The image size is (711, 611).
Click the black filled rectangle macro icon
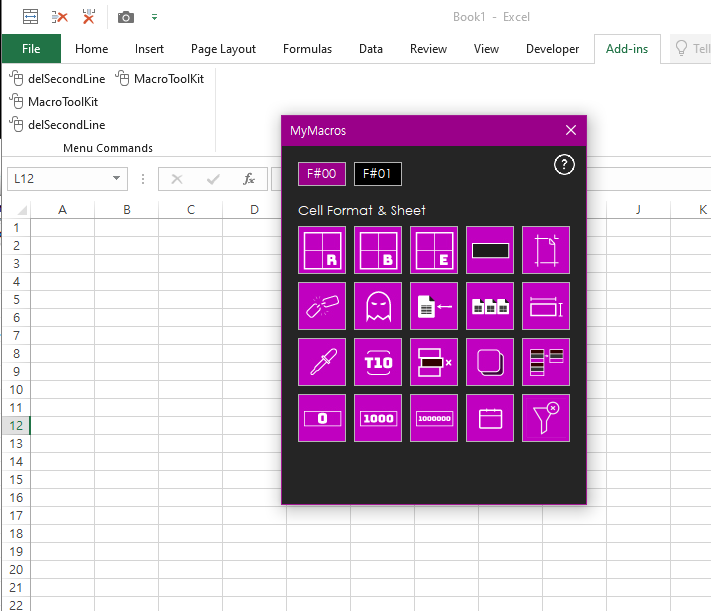[490, 250]
